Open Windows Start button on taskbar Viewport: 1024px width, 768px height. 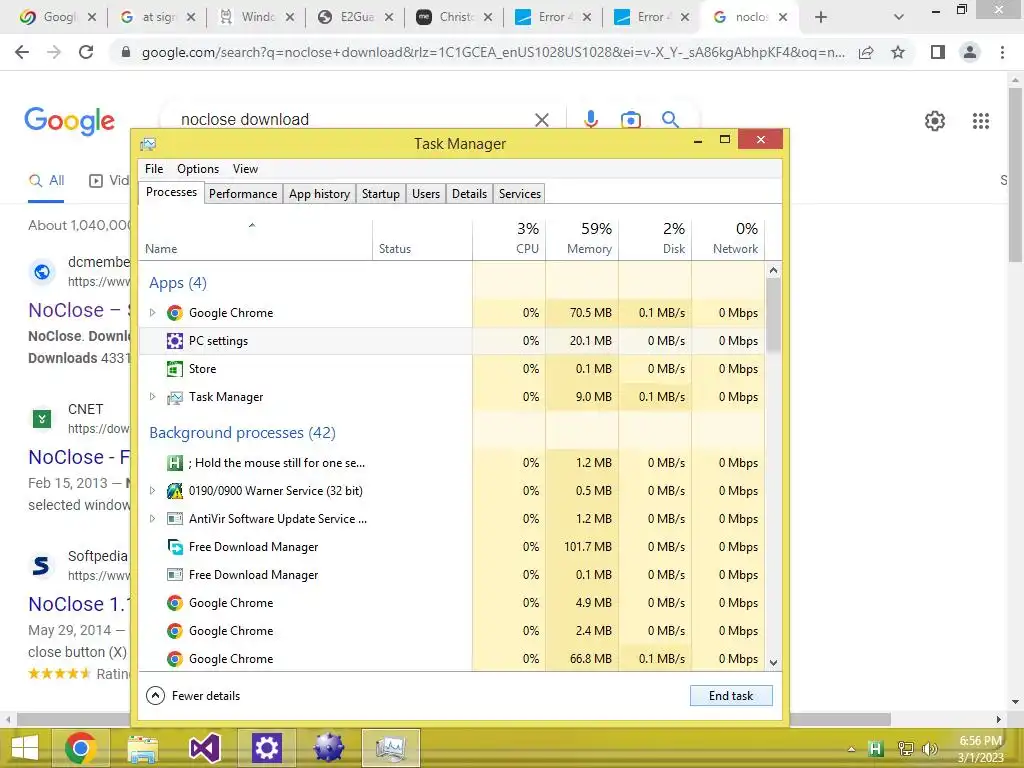click(x=25, y=748)
